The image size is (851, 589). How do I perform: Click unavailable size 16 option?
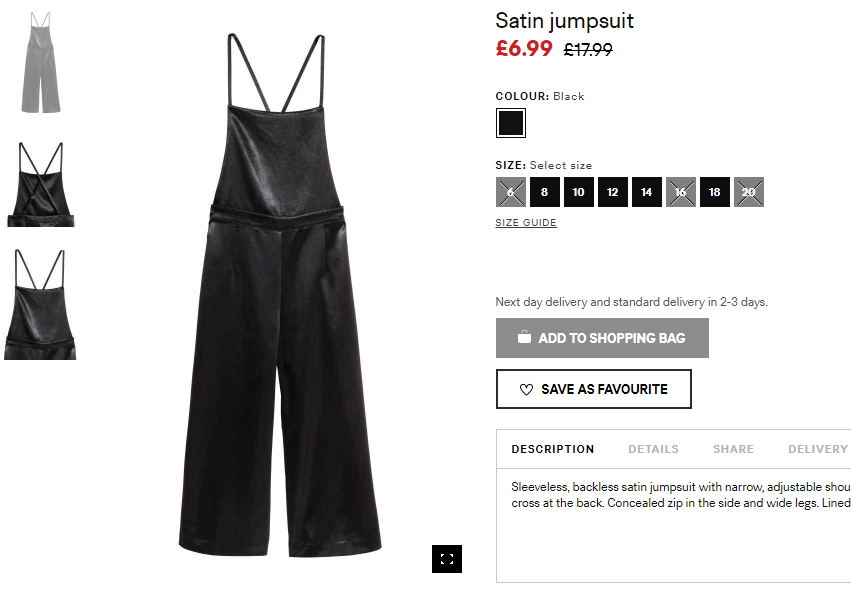pyautogui.click(x=681, y=192)
